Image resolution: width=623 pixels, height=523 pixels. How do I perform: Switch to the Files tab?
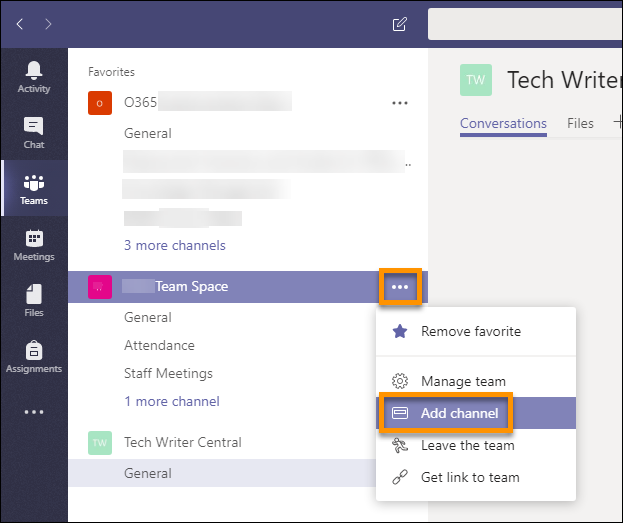[580, 123]
